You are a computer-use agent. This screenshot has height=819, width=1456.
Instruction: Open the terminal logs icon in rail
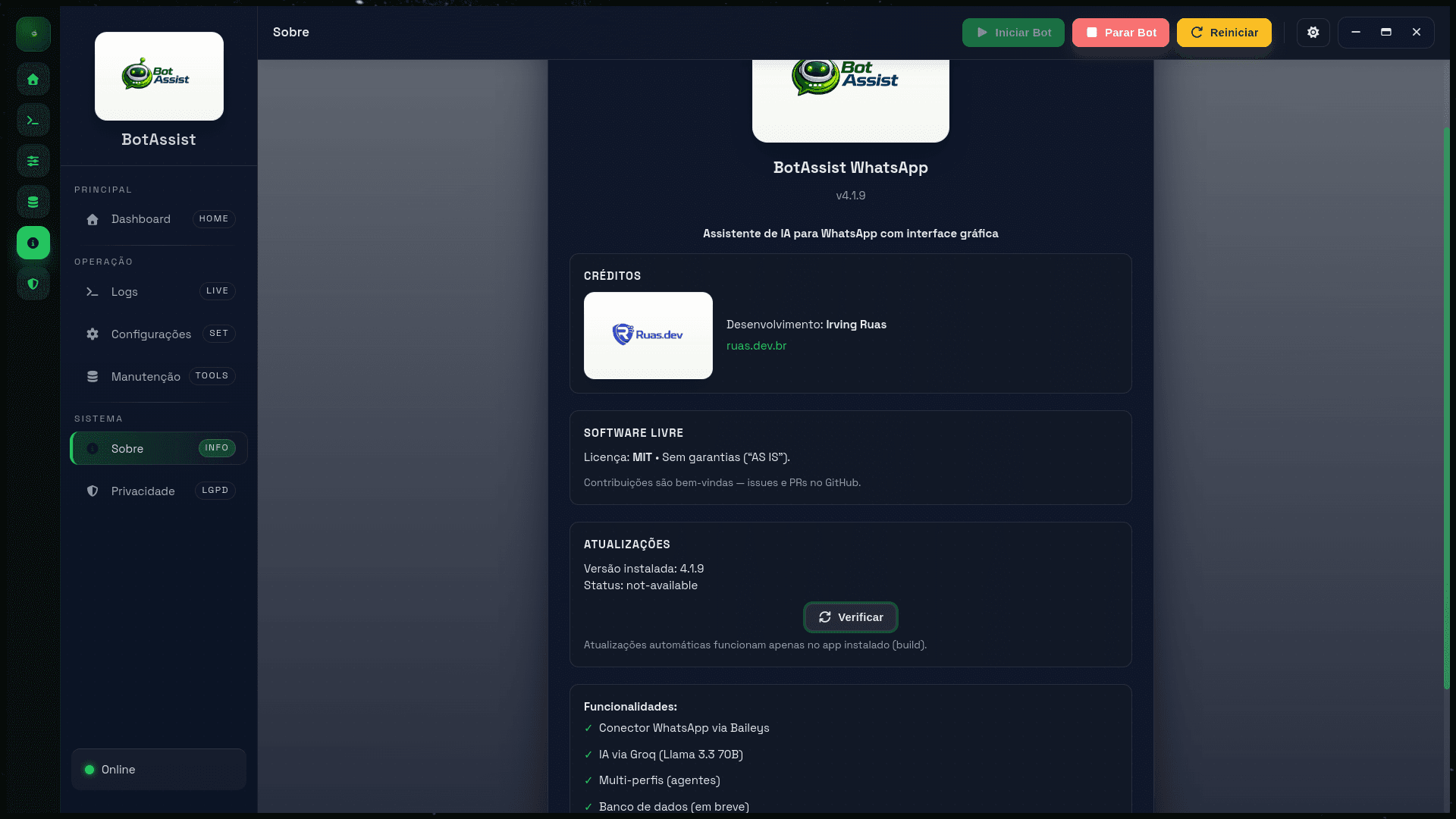point(33,121)
